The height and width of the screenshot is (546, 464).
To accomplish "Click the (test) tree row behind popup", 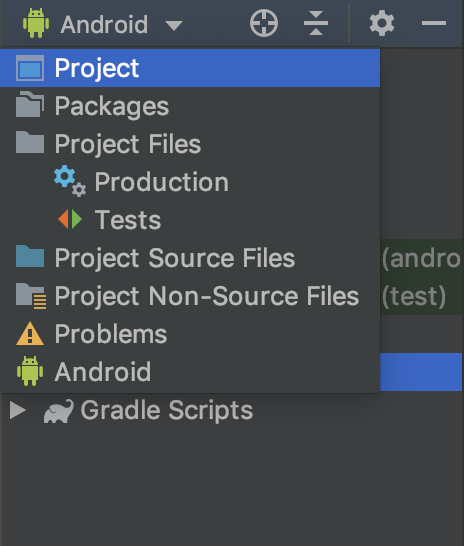I will pyautogui.click(x=422, y=296).
